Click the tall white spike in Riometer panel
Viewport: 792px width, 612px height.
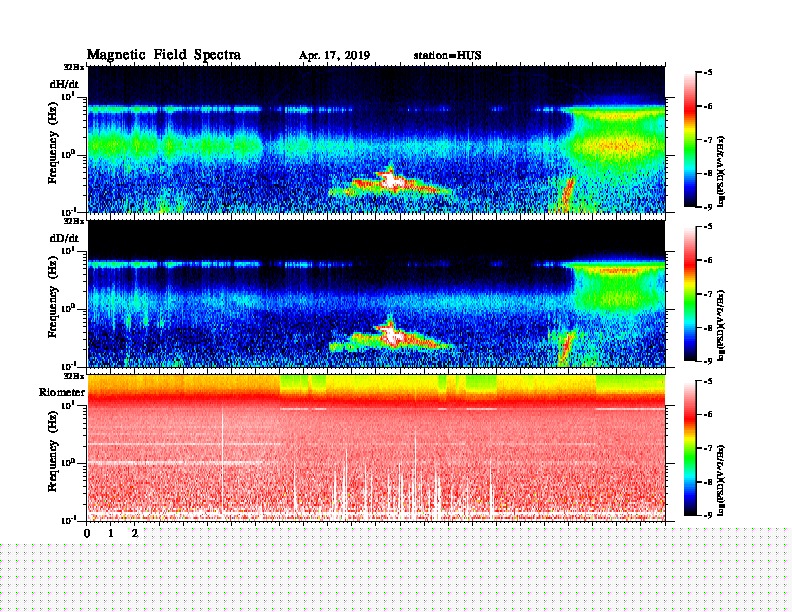click(223, 460)
